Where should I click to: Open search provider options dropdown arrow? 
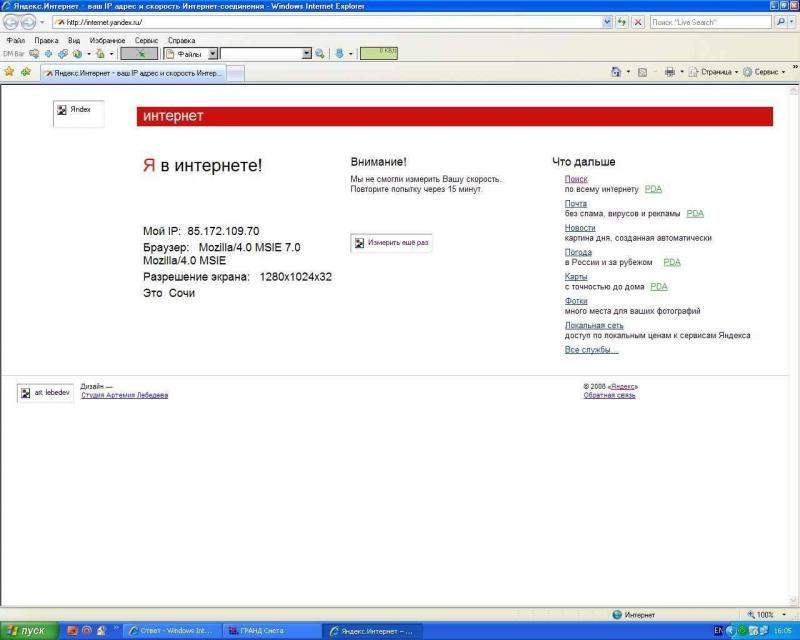coord(792,22)
